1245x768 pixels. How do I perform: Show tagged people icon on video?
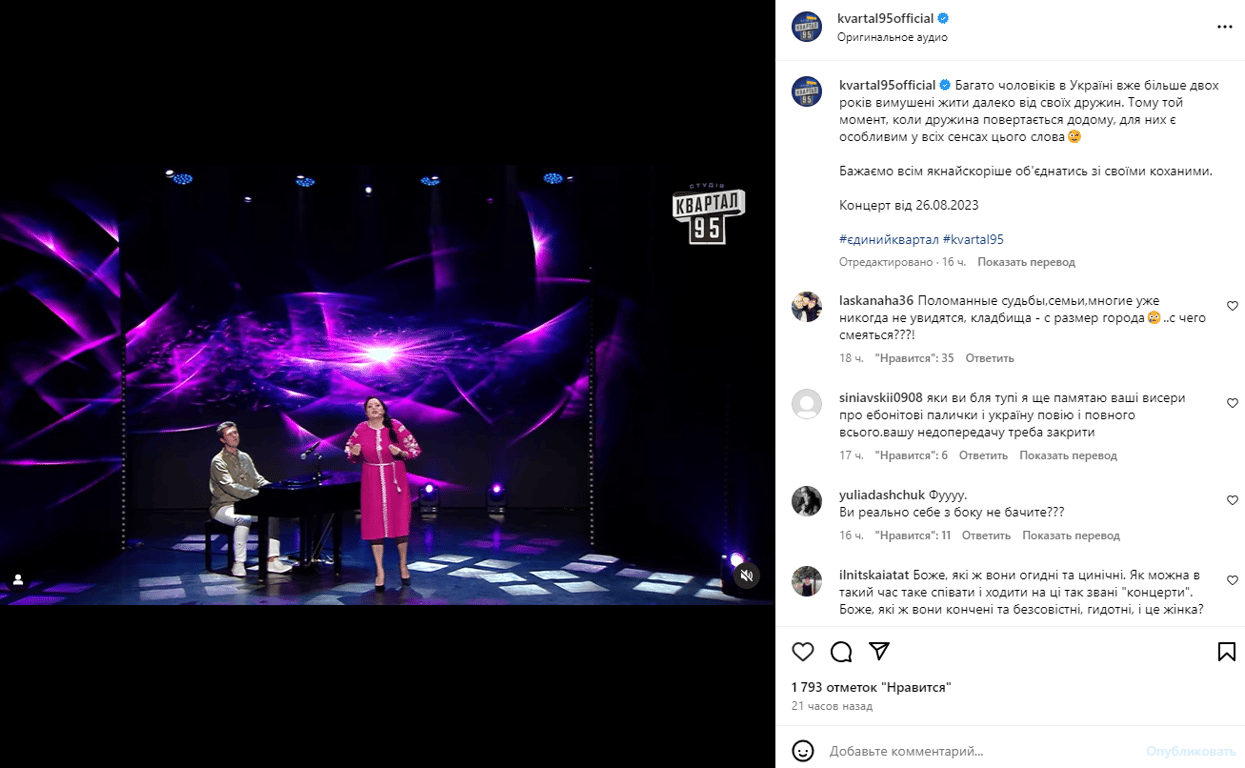[18, 579]
